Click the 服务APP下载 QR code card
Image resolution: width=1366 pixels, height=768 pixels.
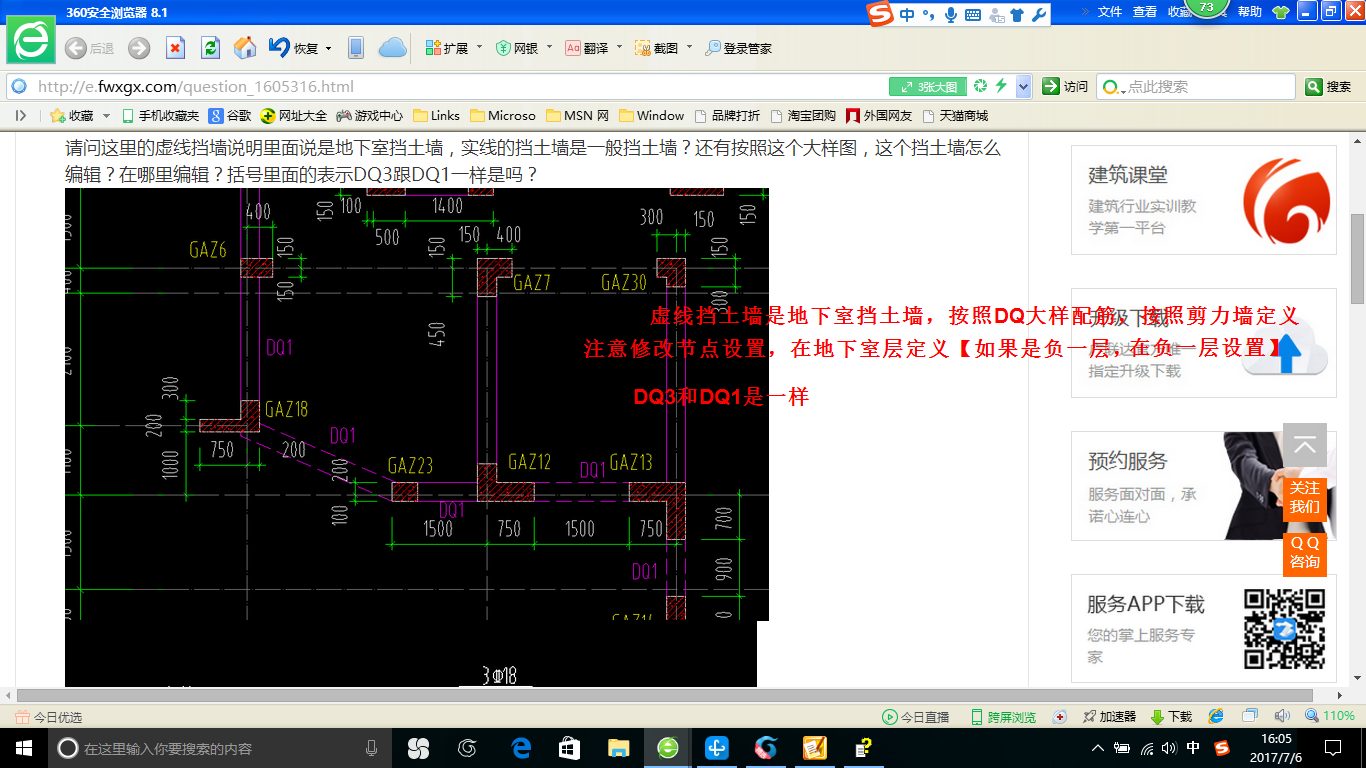coord(1204,628)
